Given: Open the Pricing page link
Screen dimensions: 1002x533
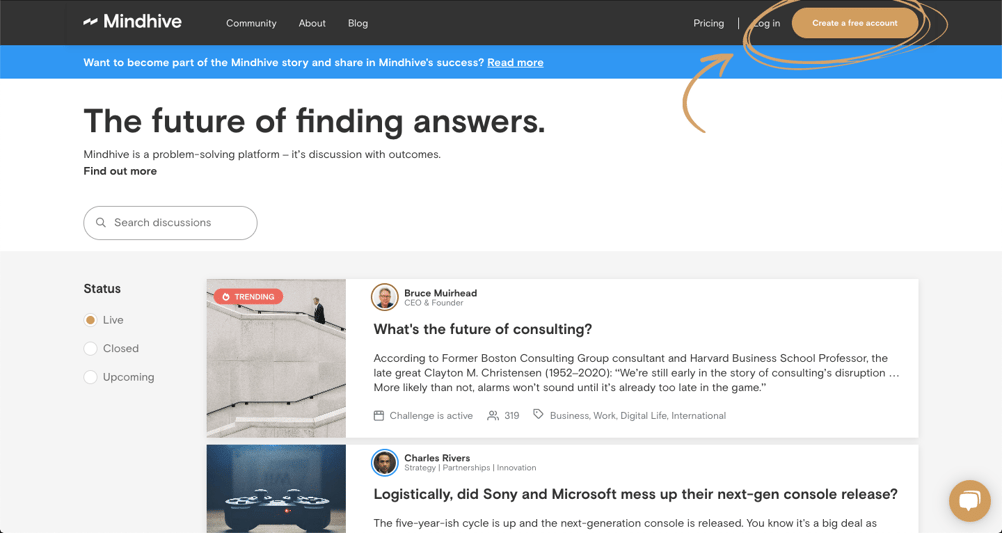Looking at the screenshot, I should pos(708,23).
